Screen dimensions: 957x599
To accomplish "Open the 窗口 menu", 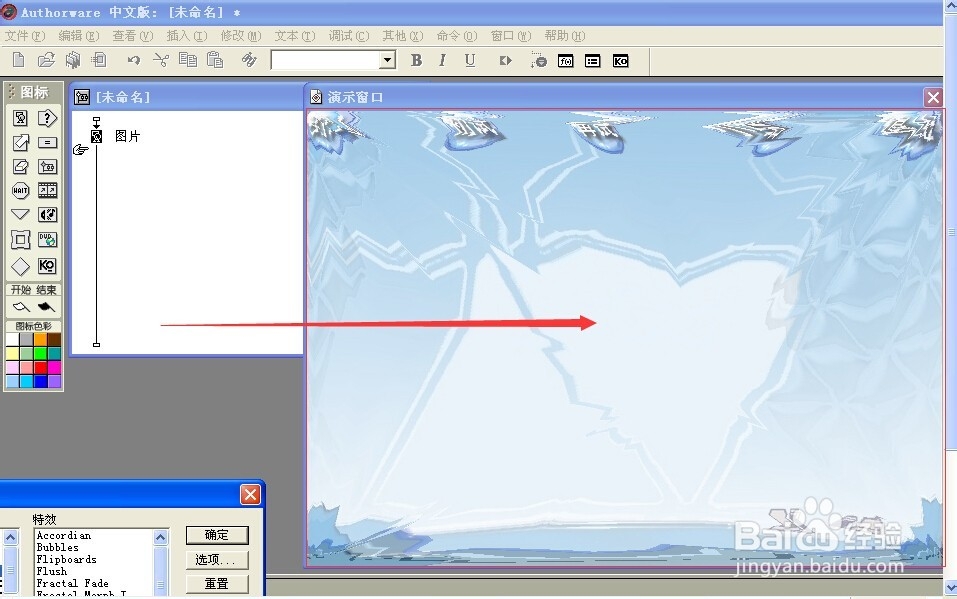I will point(511,36).
